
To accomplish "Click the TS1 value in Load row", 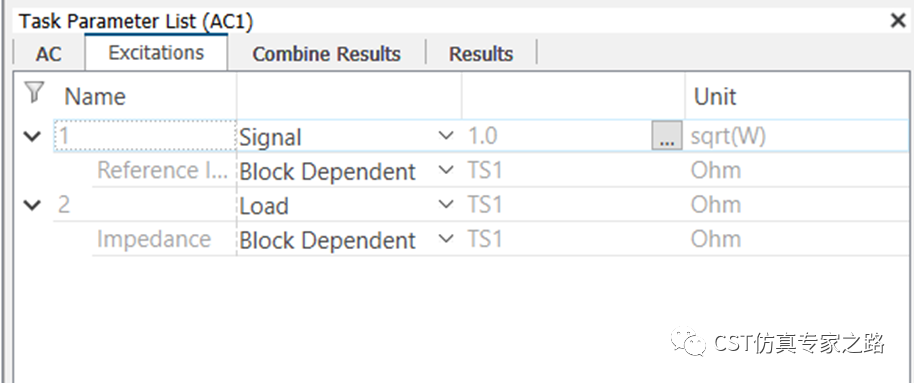I will (484, 205).
